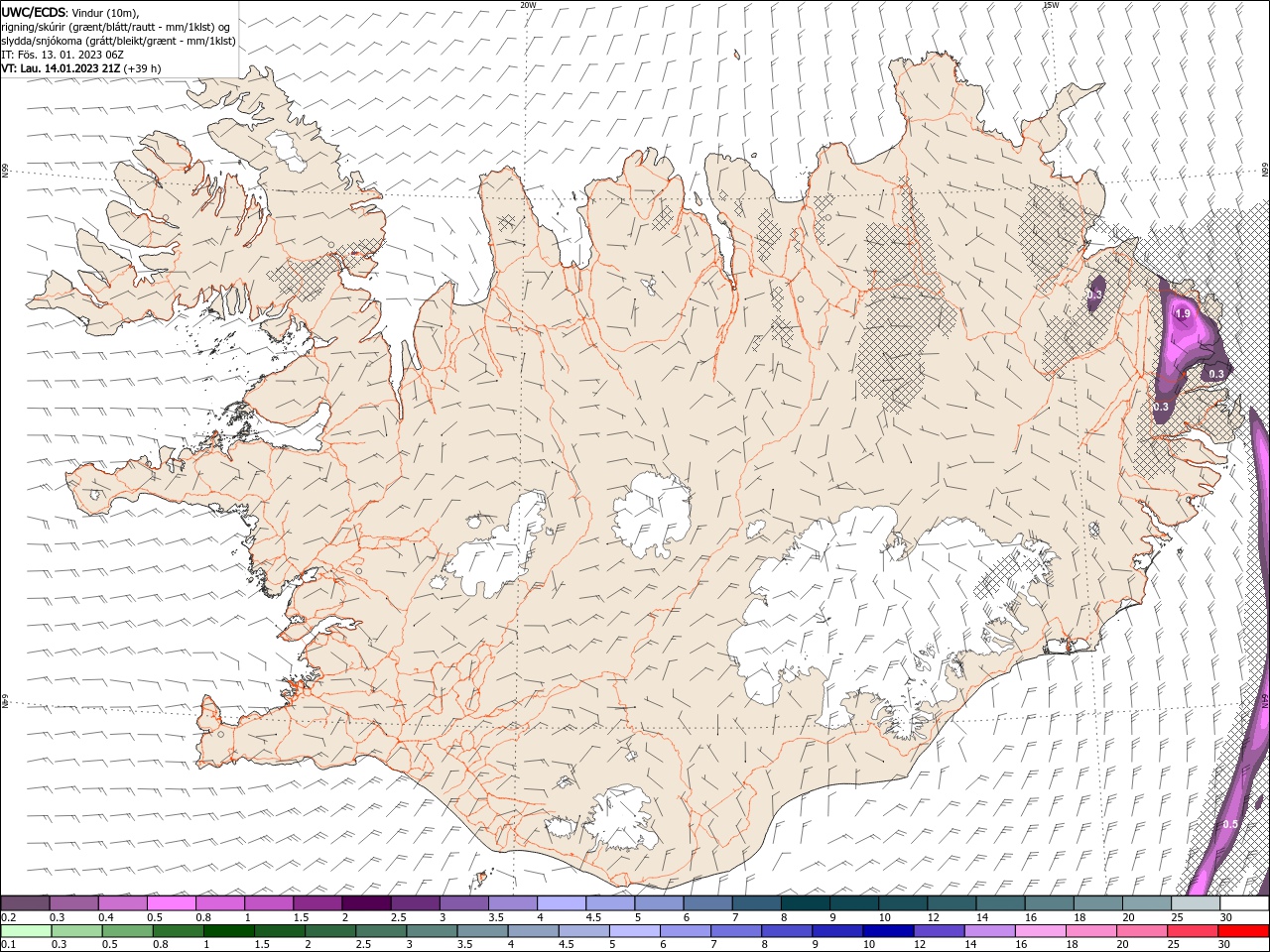
Task: Select the dark teal swatch at 8, upper legend
Action: (805, 903)
